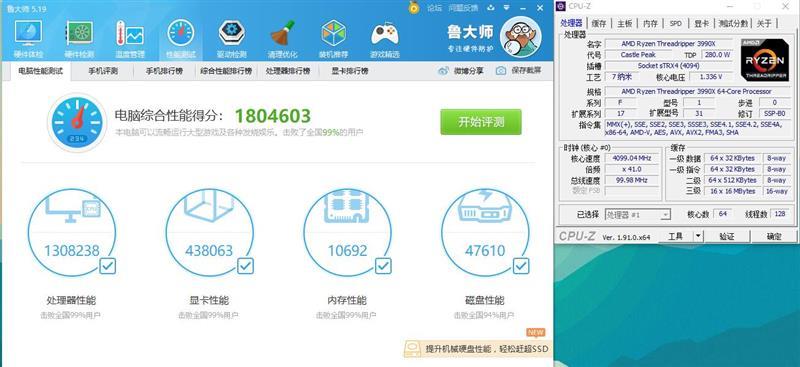Viewport: 800px width, 367px height.
Task: Click 微博分享 share link
Action: [x=468, y=71]
